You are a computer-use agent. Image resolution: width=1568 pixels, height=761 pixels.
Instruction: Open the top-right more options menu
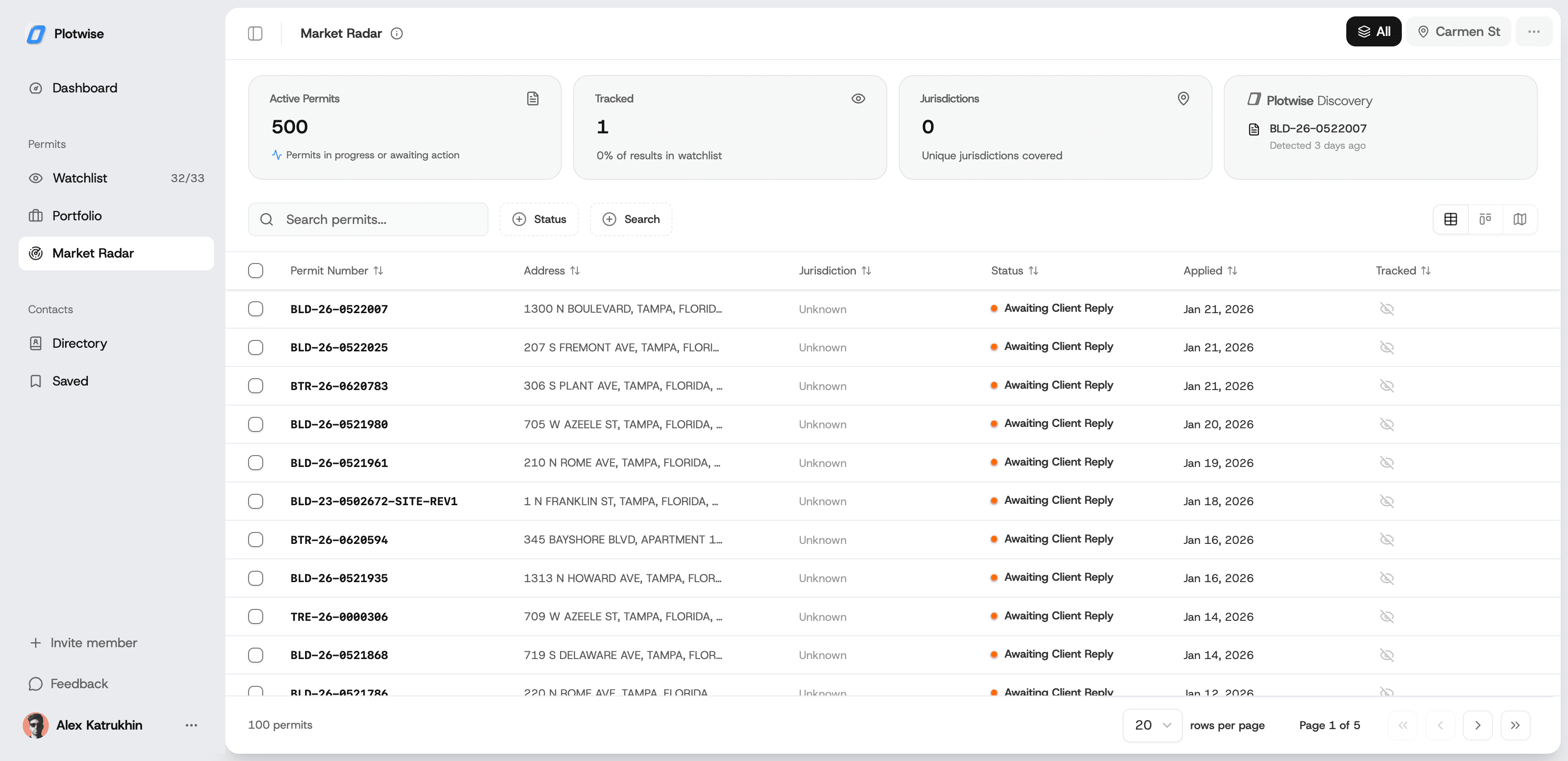point(1534,31)
